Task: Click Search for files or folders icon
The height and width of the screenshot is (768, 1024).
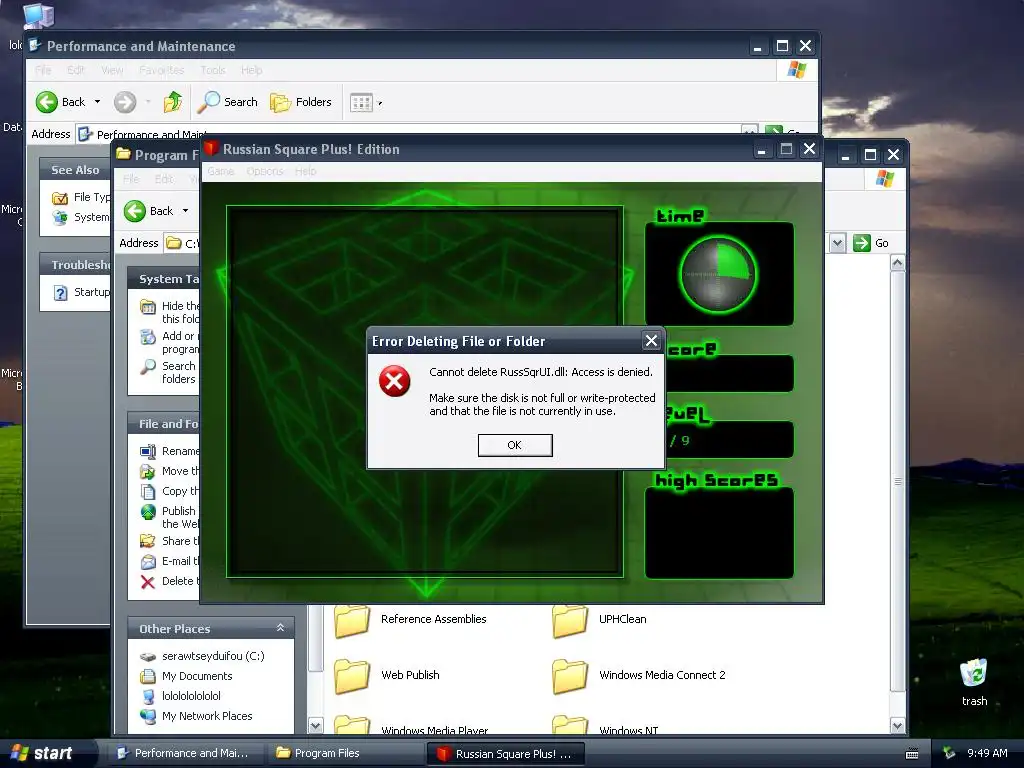Action: point(148,366)
